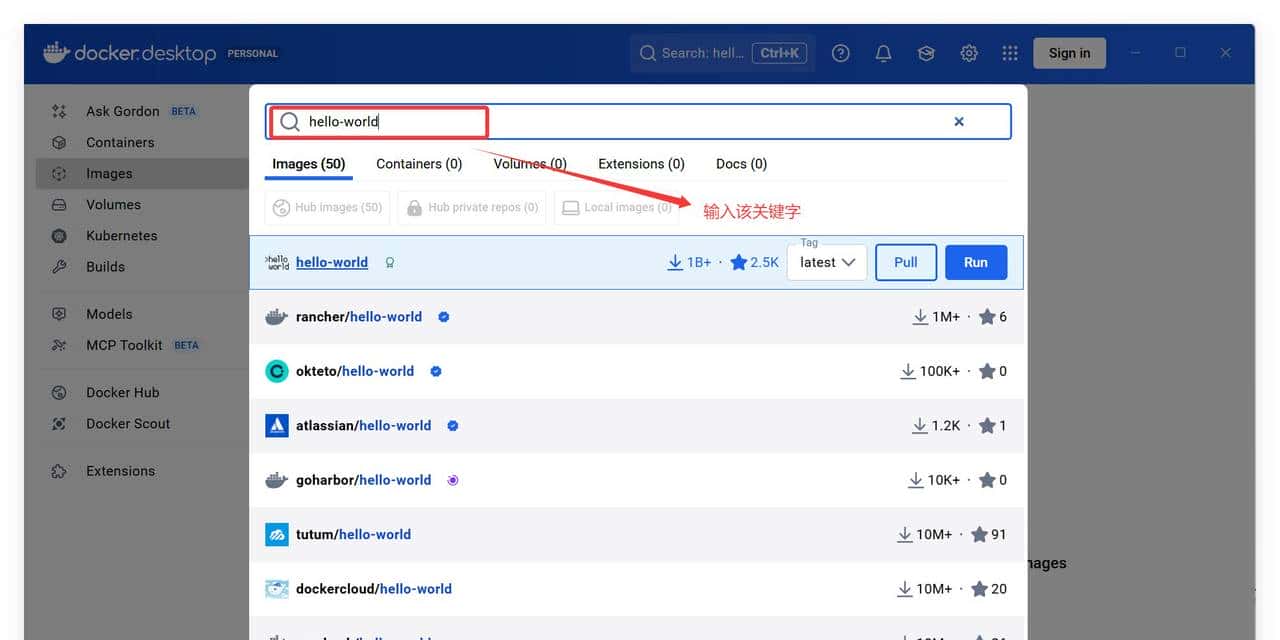Click the rancher/hello-world whale icon
The height and width of the screenshot is (640, 1280).
click(x=277, y=317)
